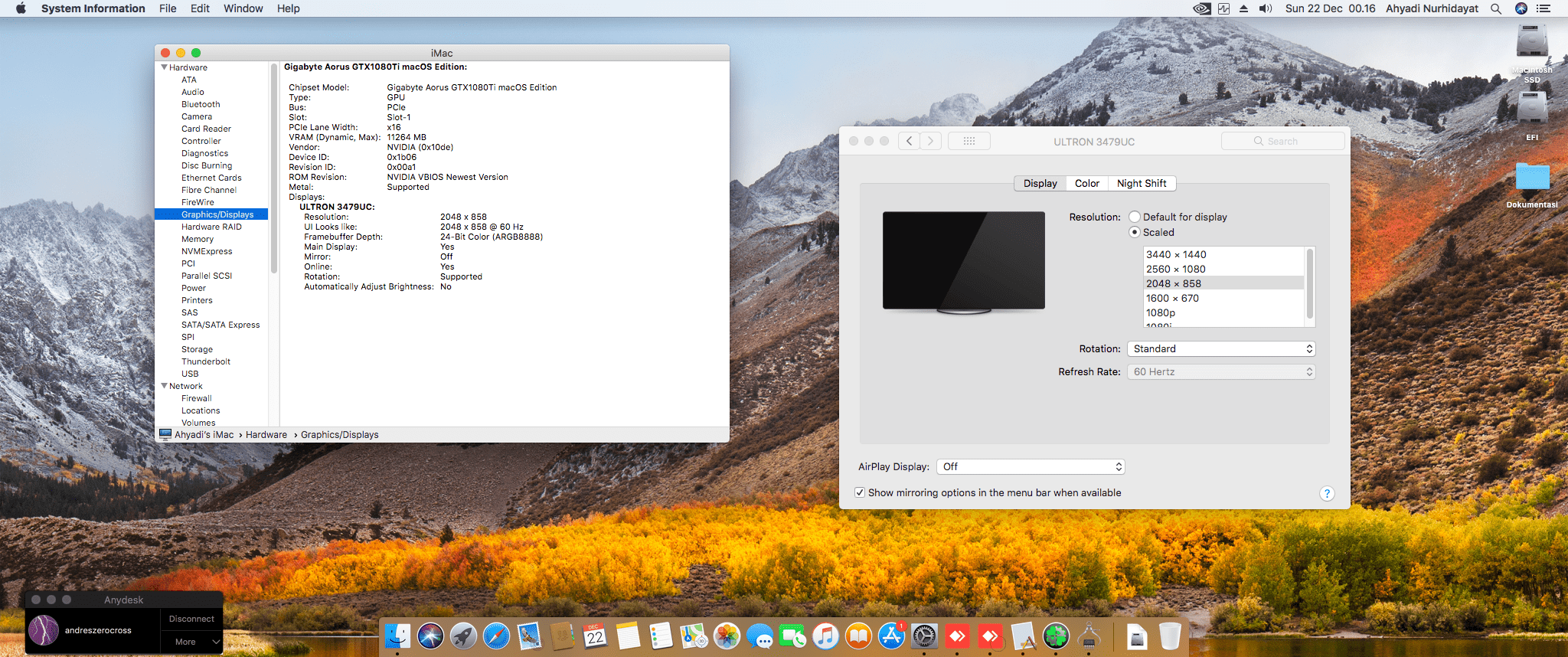This screenshot has width=1568, height=657.
Task: Switch to the Display tab
Action: click(x=1040, y=183)
